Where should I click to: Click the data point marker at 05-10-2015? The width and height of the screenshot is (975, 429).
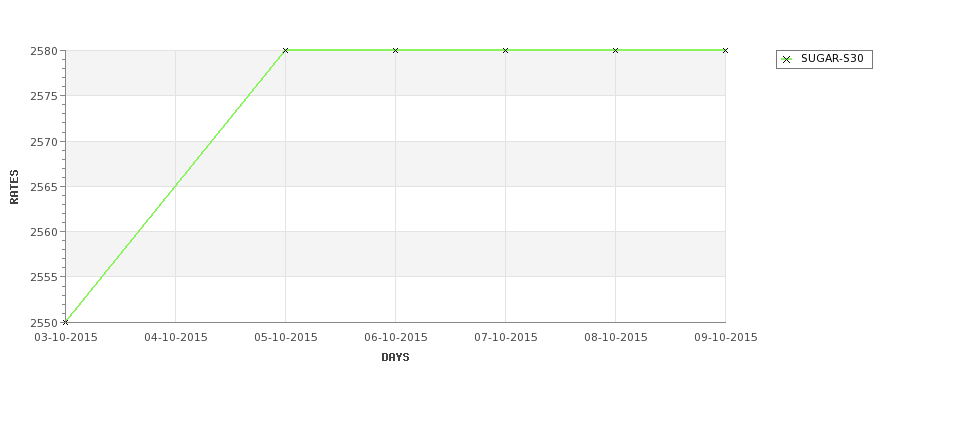pyautogui.click(x=285, y=50)
